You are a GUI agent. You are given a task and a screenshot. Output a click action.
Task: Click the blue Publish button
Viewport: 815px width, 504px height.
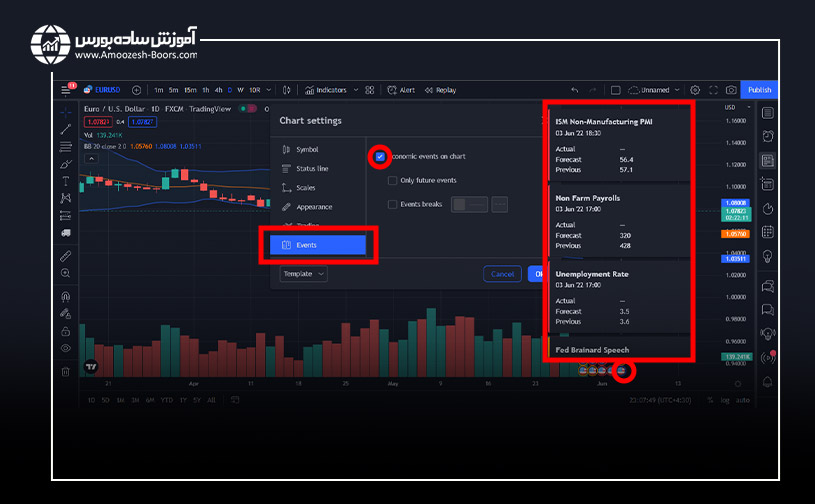pos(760,90)
